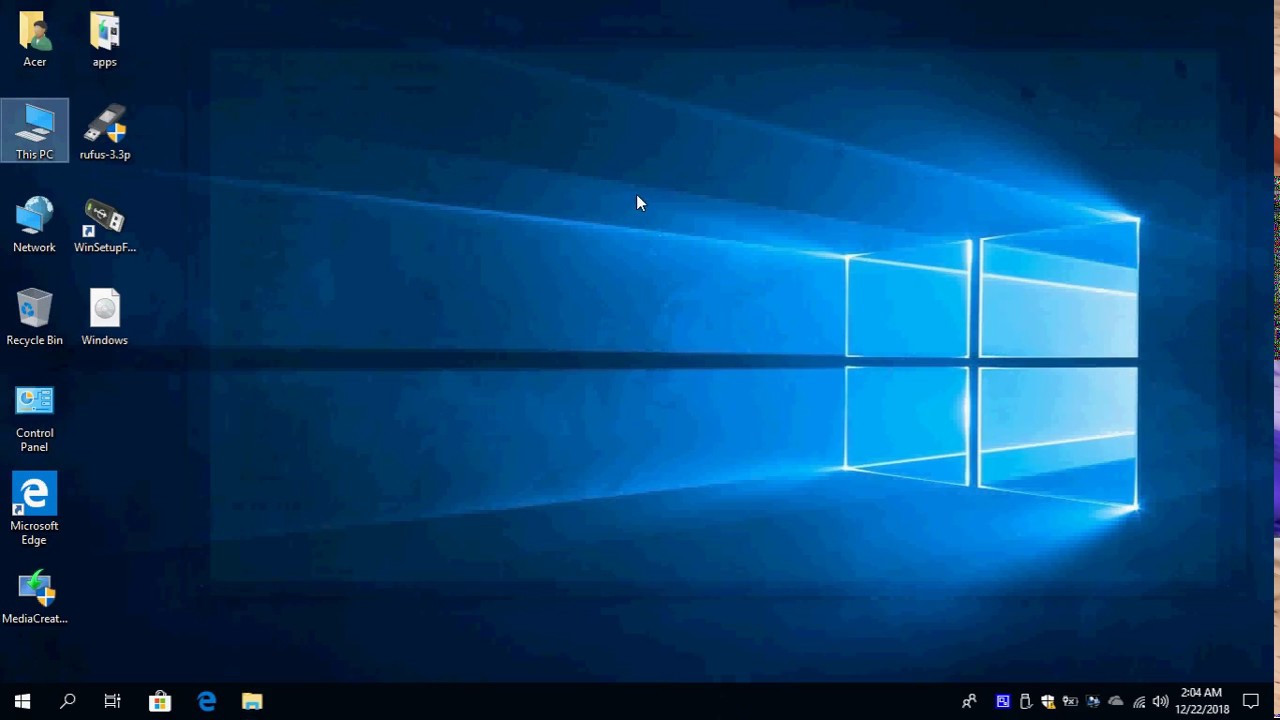This screenshot has height=720, width=1280.
Task: Select Microsoft Edge desktop shortcut
Action: point(35,510)
